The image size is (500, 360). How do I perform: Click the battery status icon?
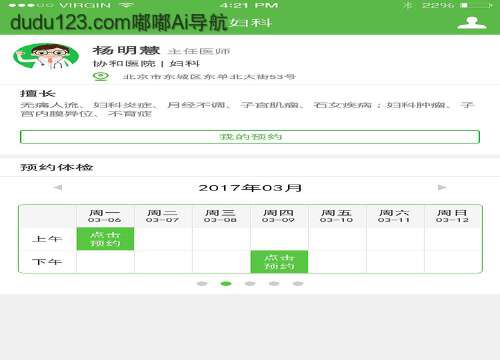(x=477, y=5)
